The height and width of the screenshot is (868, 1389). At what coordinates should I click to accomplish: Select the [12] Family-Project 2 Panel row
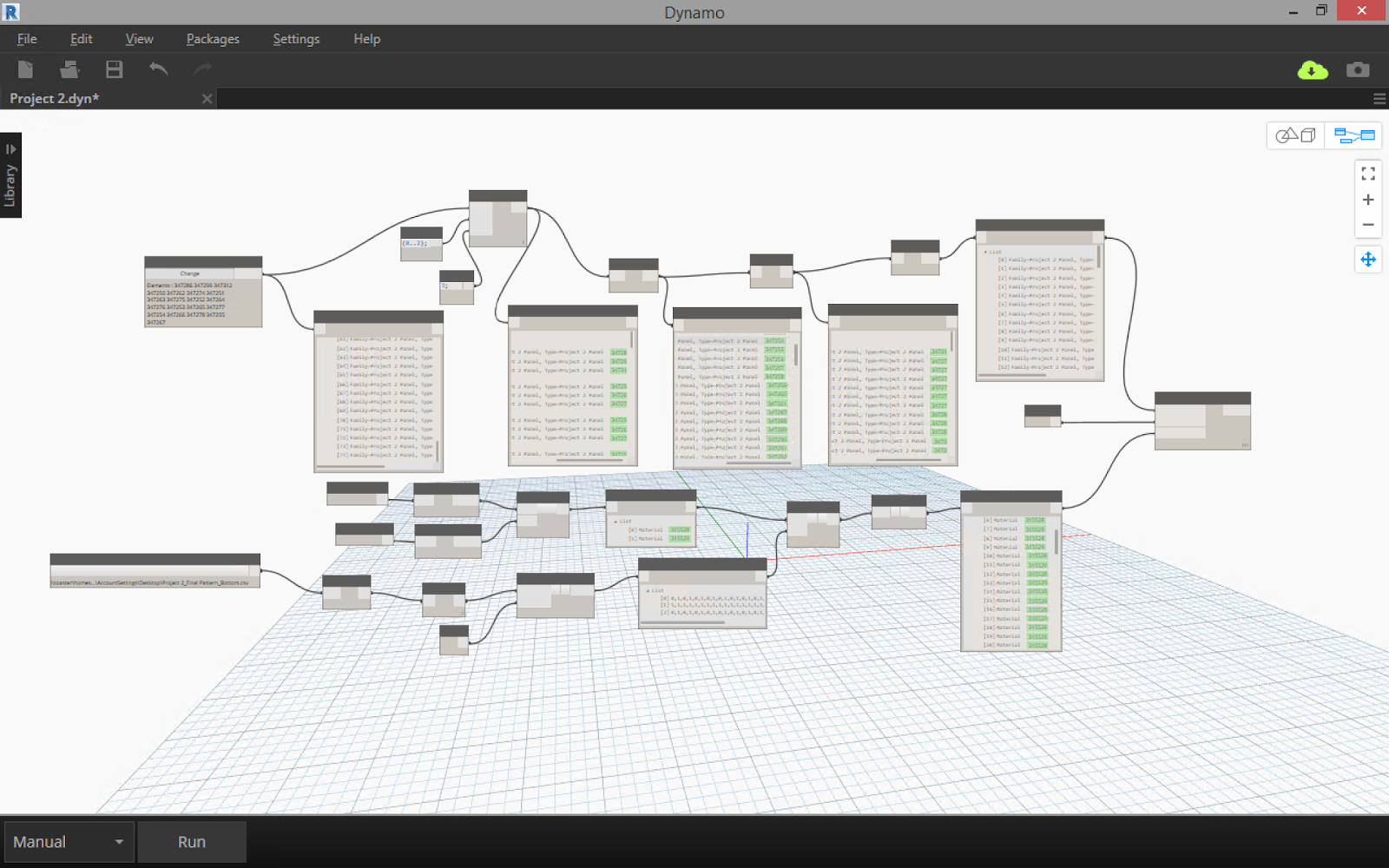[1046, 367]
